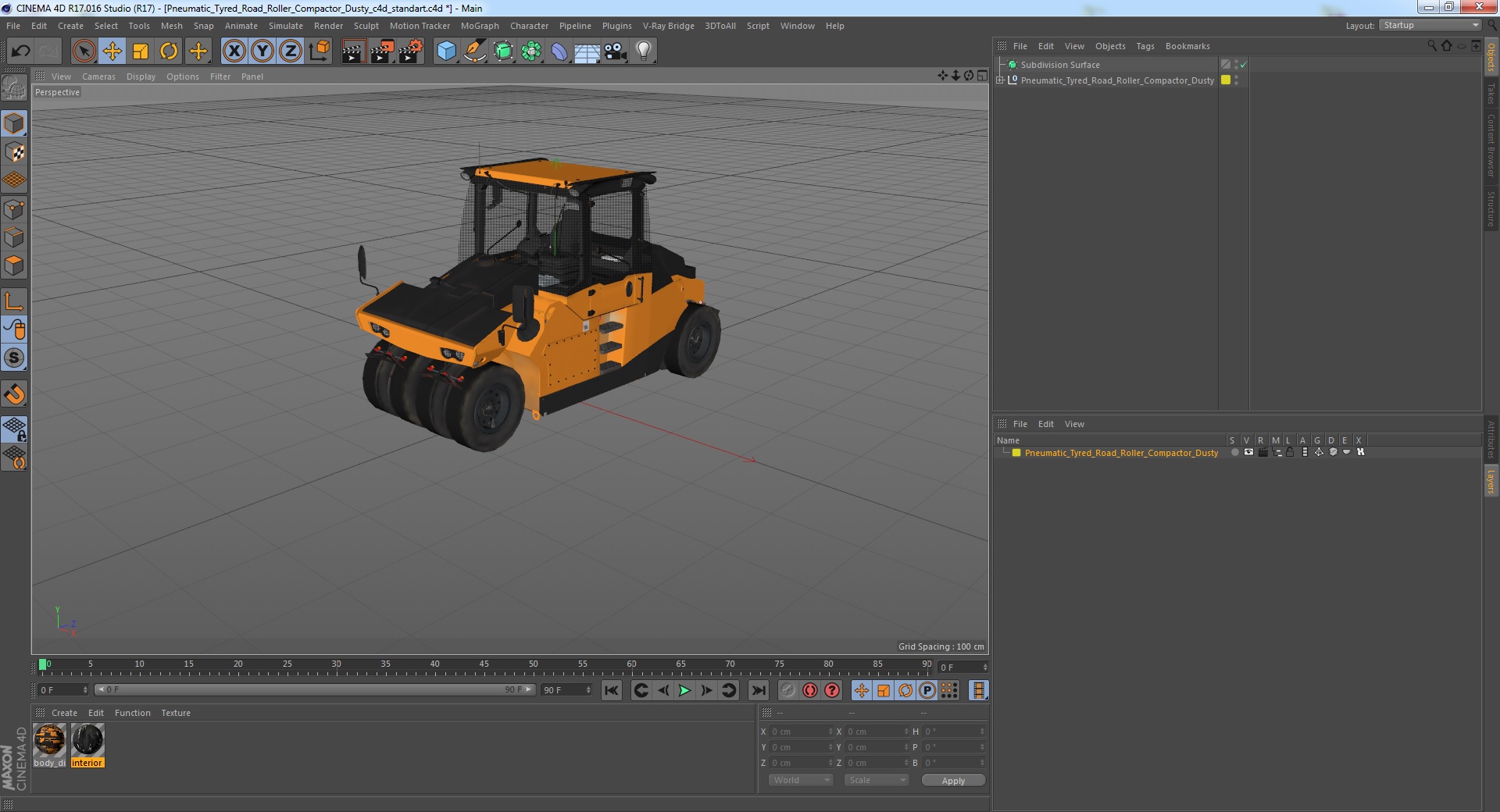Image resolution: width=1500 pixels, height=812 pixels.
Task: Go to start of animation
Action: tap(612, 690)
